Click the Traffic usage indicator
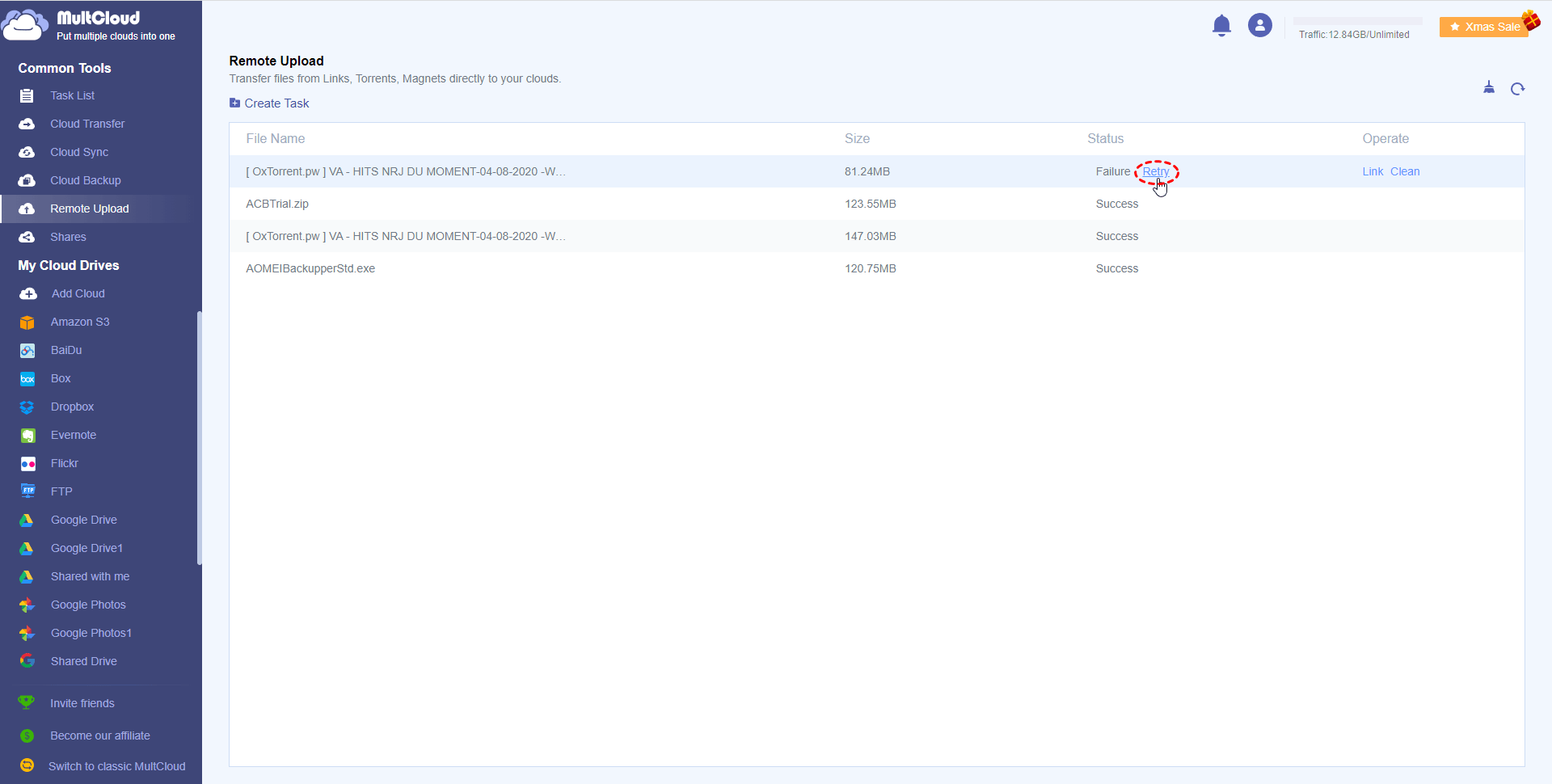 tap(1354, 35)
